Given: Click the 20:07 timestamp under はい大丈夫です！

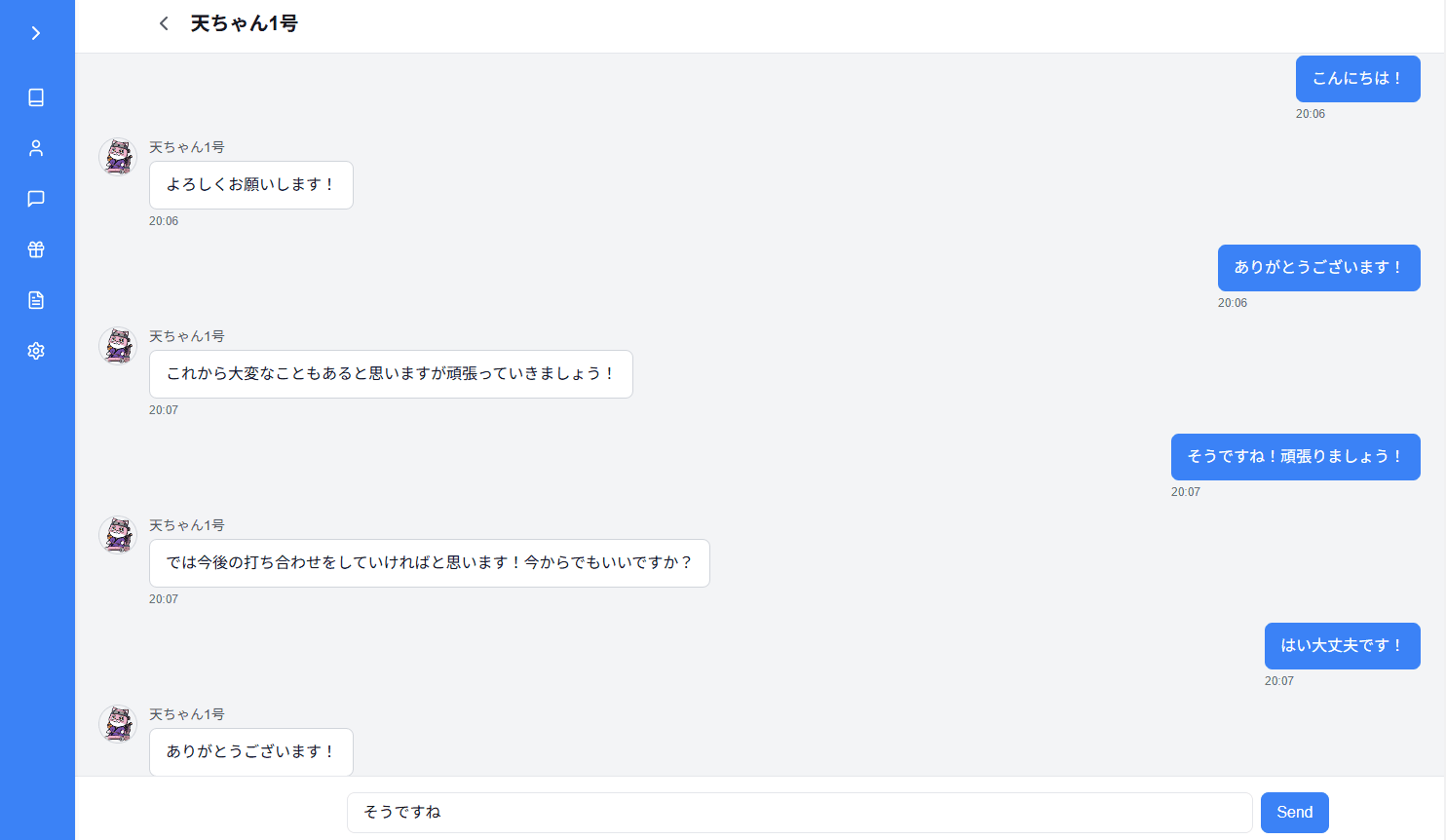Looking at the screenshot, I should 1277,680.
